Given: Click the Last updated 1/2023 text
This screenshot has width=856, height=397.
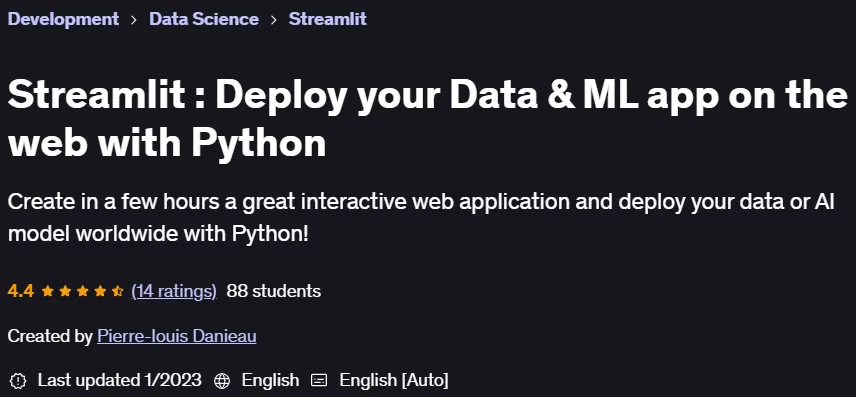Looking at the screenshot, I should (120, 380).
